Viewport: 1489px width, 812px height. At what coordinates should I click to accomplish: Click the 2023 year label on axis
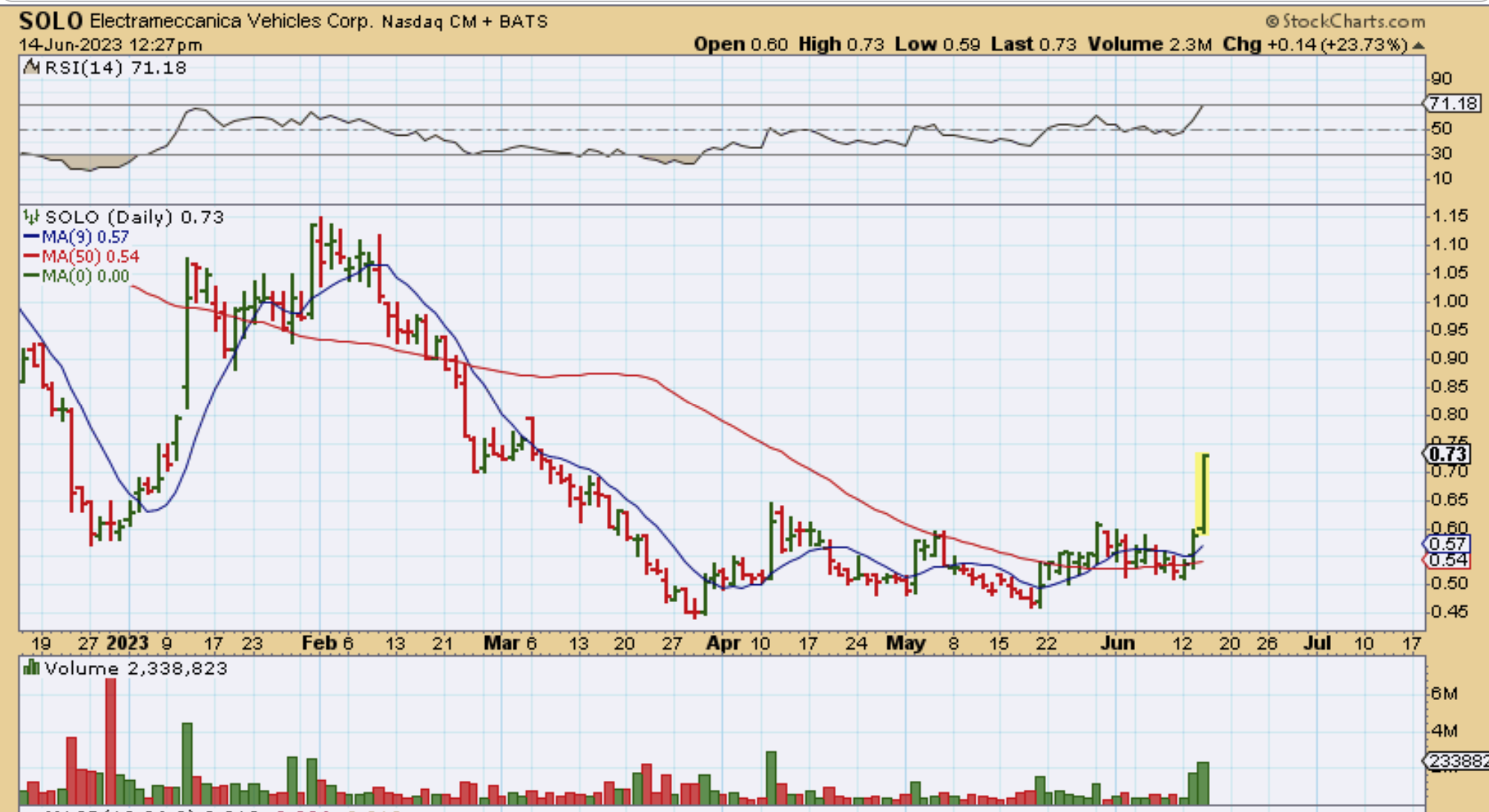click(127, 643)
